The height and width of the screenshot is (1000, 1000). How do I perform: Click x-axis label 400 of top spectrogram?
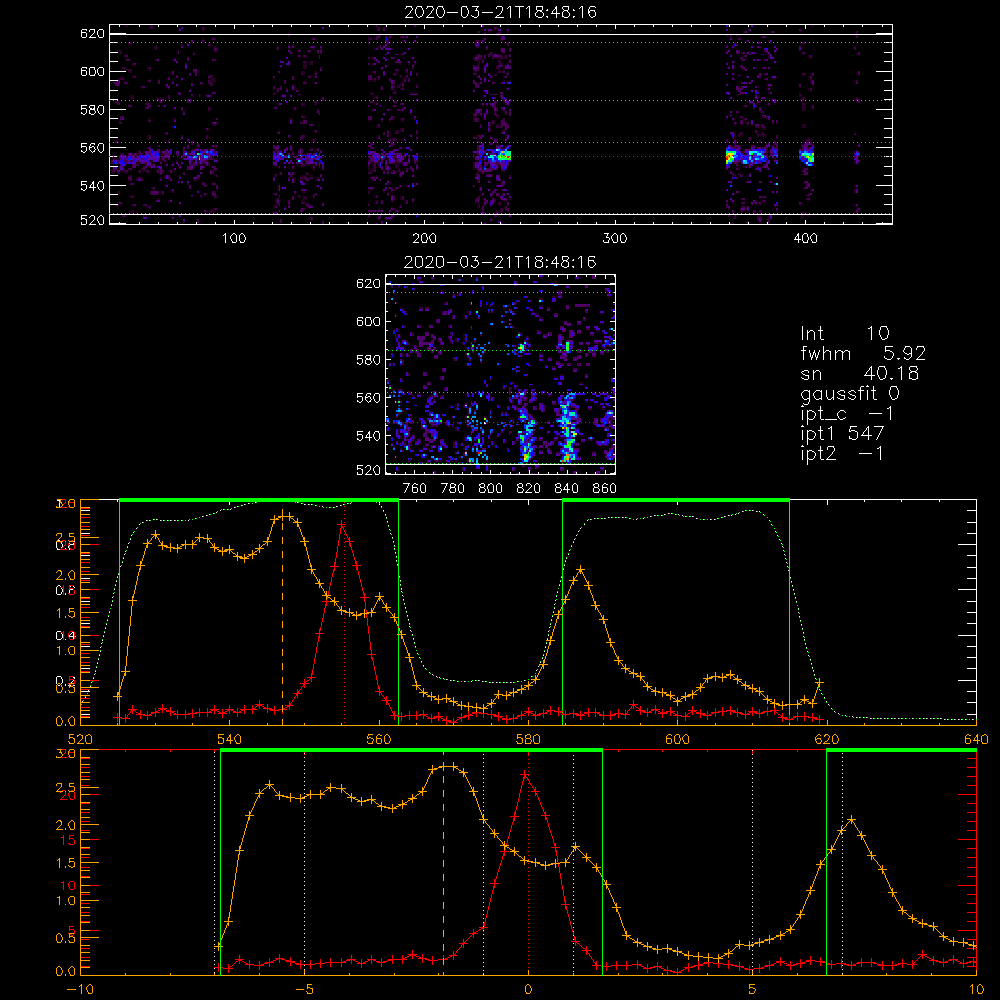point(805,239)
